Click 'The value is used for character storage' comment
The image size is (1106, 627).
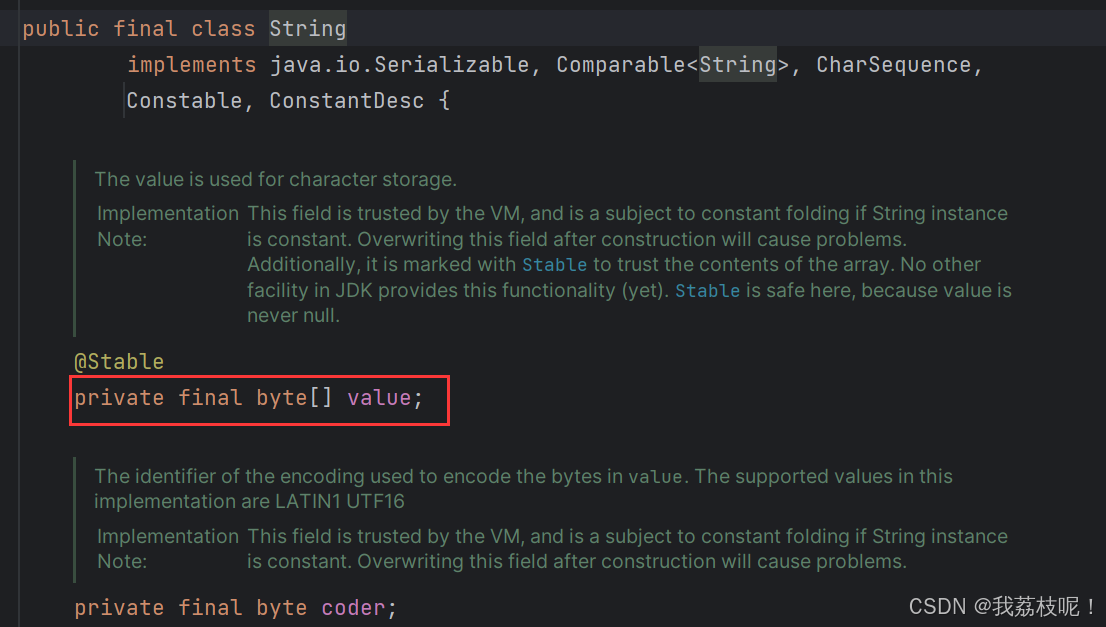coord(276,179)
